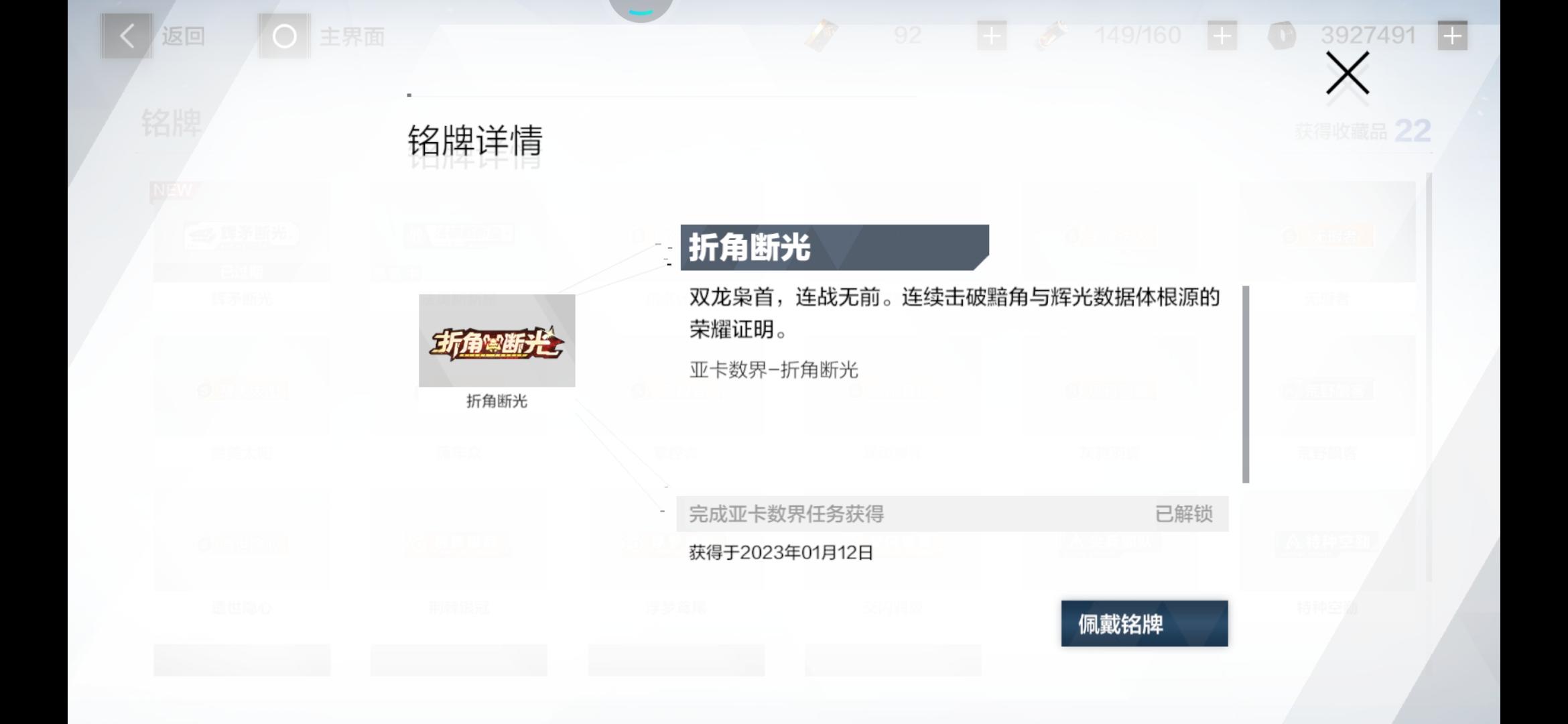The width and height of the screenshot is (1568, 724).
Task: Click the 获得于2023年01月12日 date text
Action: [x=781, y=552]
